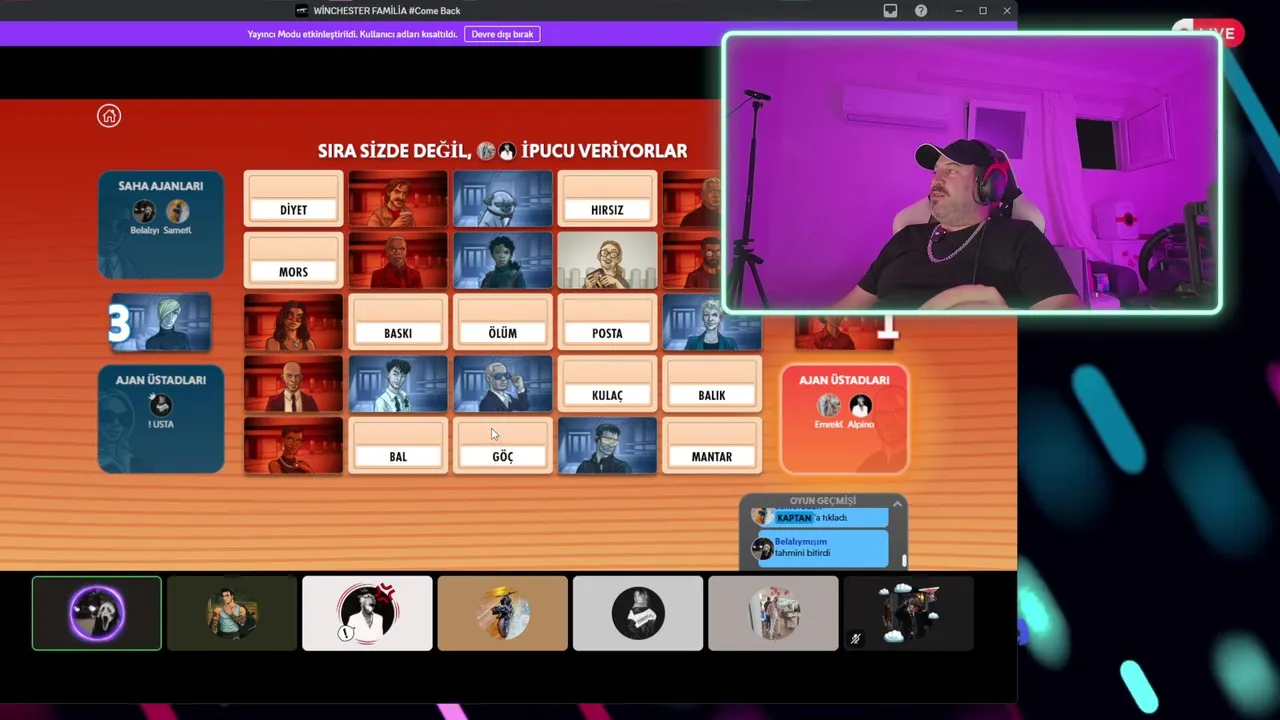Click the Saha Ajanları blue team panel heading
The image size is (1280, 720).
coord(161,186)
